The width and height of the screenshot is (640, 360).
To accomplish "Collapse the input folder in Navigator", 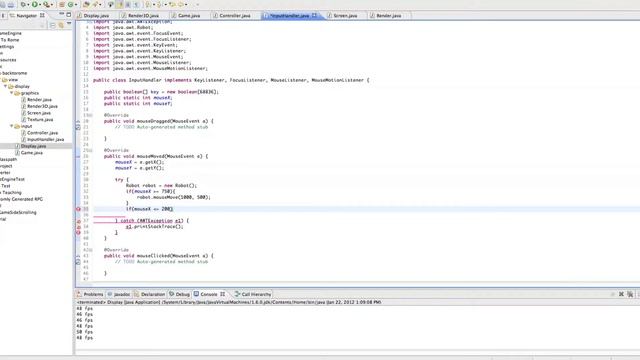I will click(x=11, y=126).
